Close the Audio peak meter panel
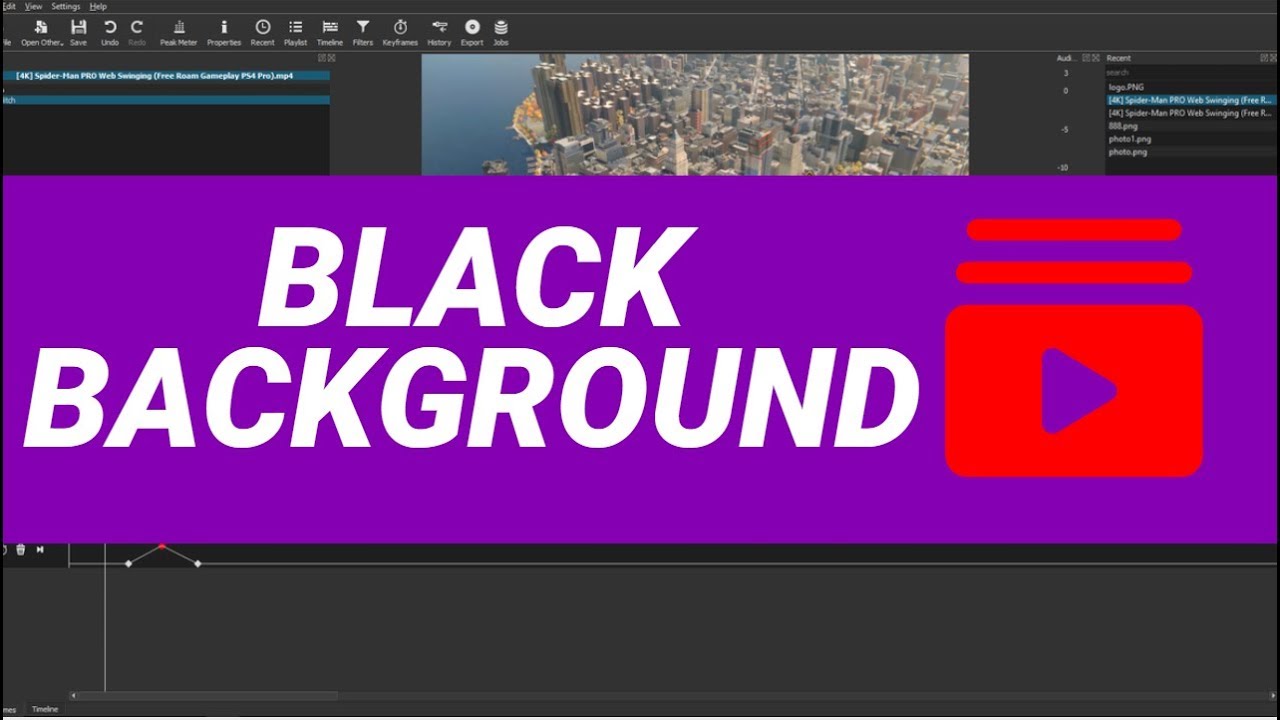Image resolution: width=1280 pixels, height=720 pixels. coord(1096,58)
